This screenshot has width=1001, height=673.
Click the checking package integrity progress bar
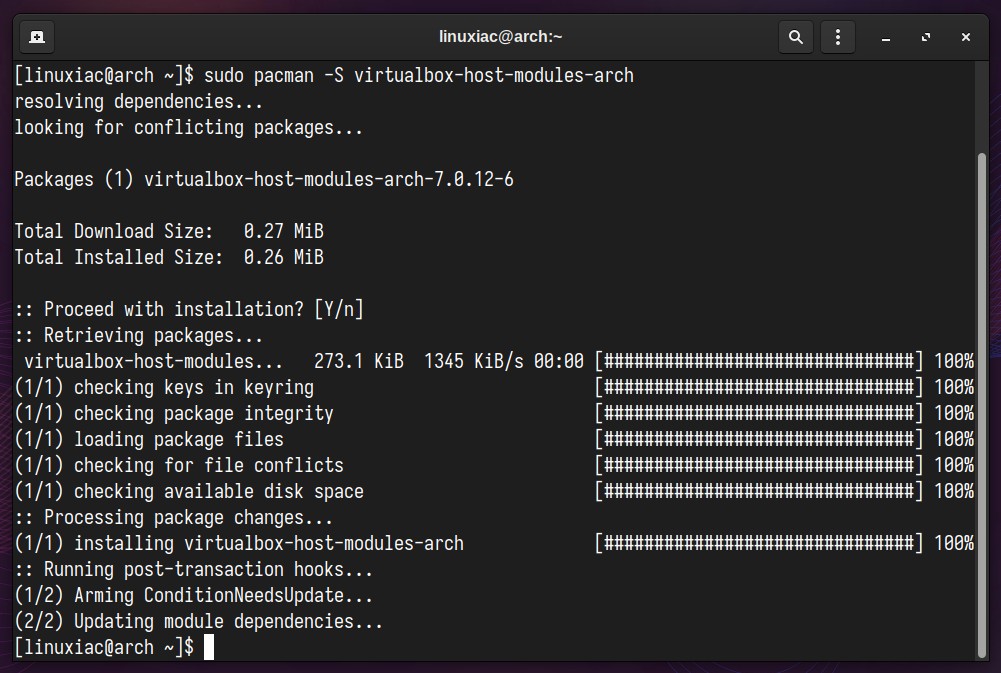tap(759, 414)
